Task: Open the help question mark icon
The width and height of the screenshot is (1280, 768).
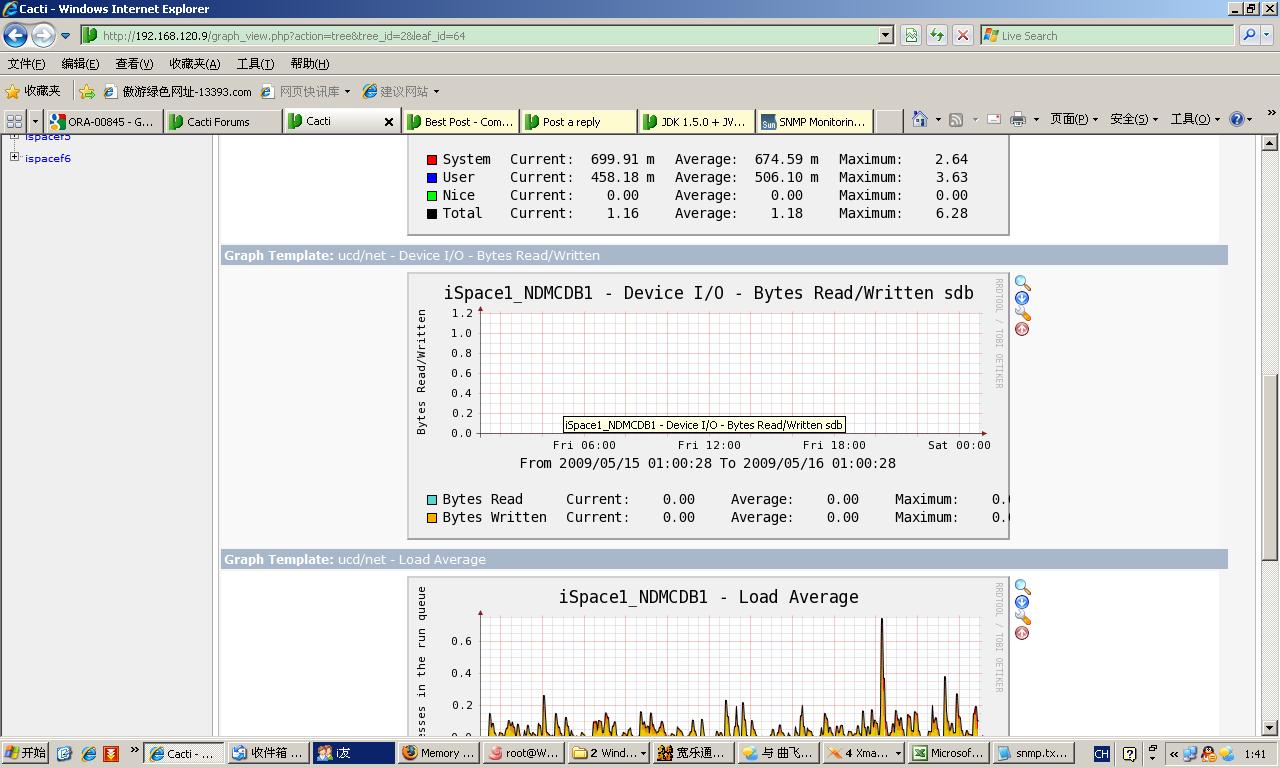Action: point(1237,119)
